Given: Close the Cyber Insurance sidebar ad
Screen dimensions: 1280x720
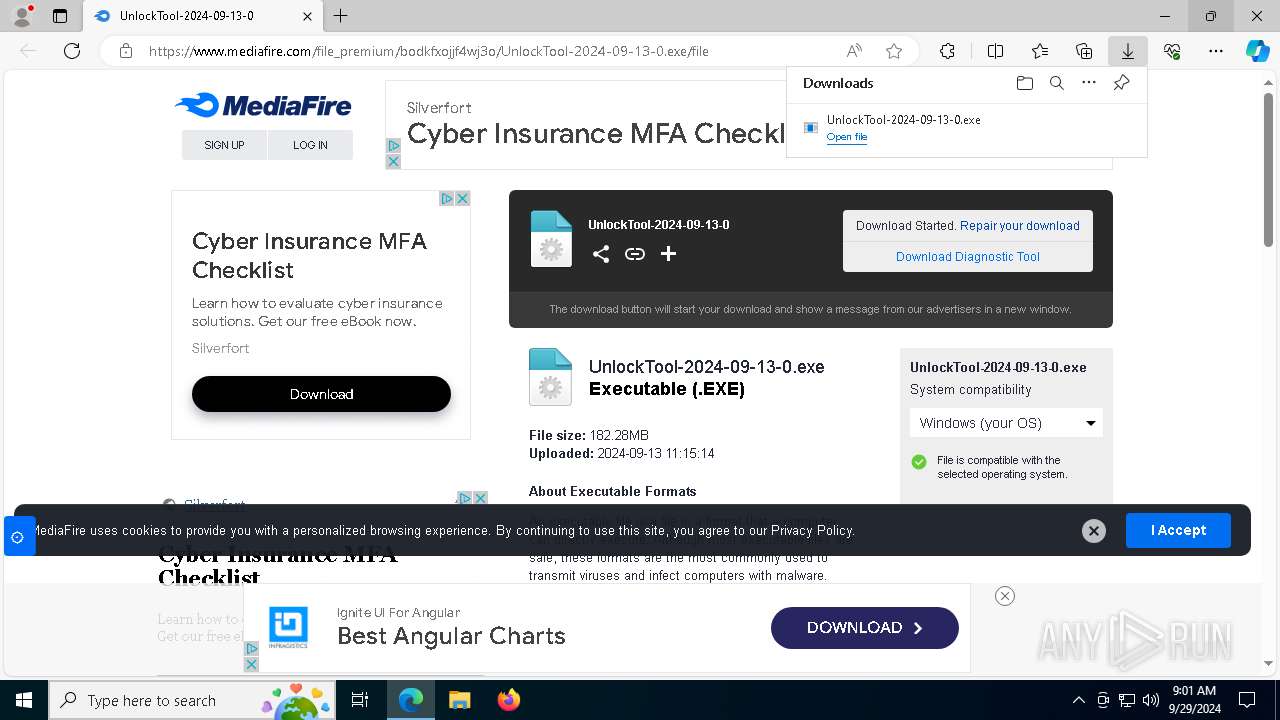Looking at the screenshot, I should pyautogui.click(x=462, y=198).
